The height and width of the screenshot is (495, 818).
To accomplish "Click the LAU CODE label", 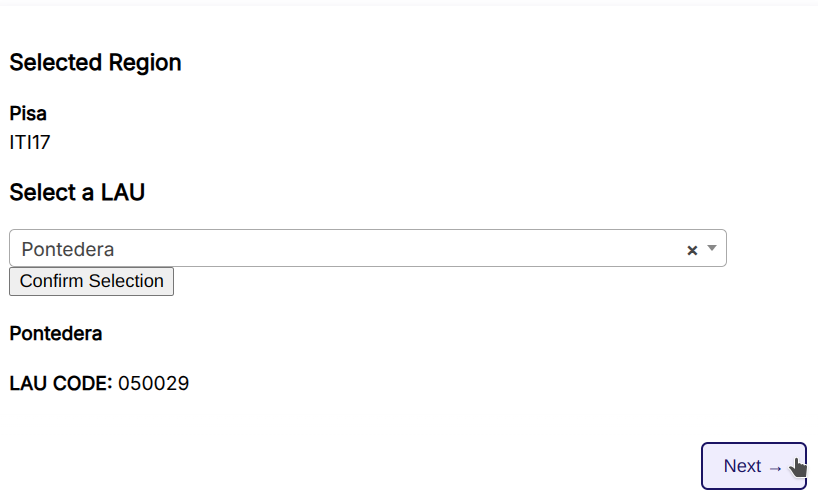I will pyautogui.click(x=61, y=383).
